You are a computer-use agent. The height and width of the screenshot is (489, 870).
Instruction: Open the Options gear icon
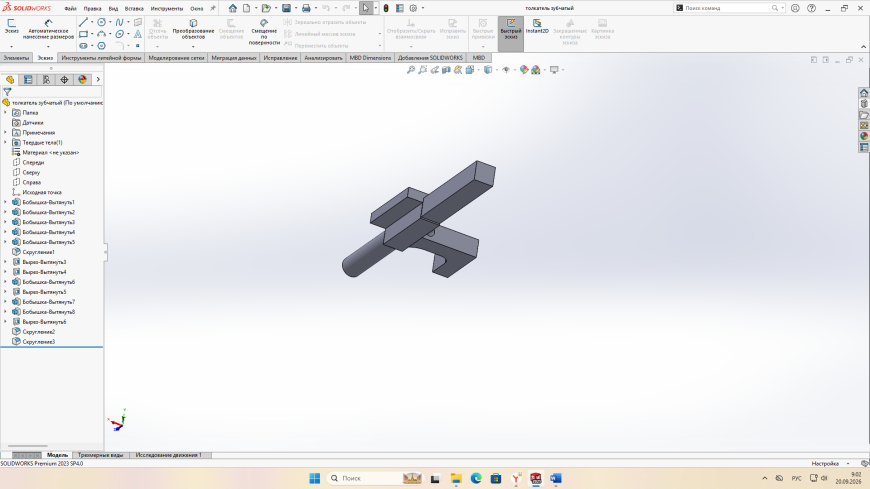pos(413,8)
